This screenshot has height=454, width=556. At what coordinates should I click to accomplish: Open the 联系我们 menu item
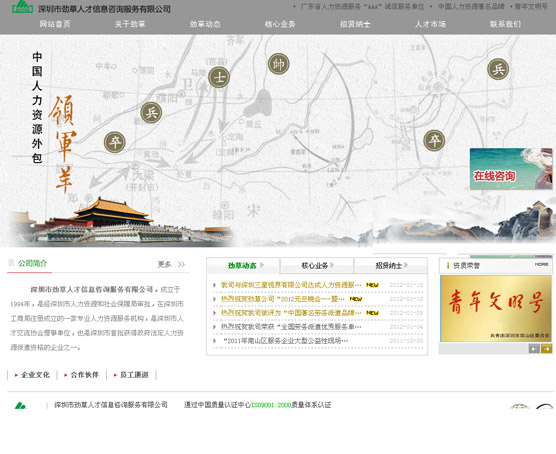[x=505, y=24]
